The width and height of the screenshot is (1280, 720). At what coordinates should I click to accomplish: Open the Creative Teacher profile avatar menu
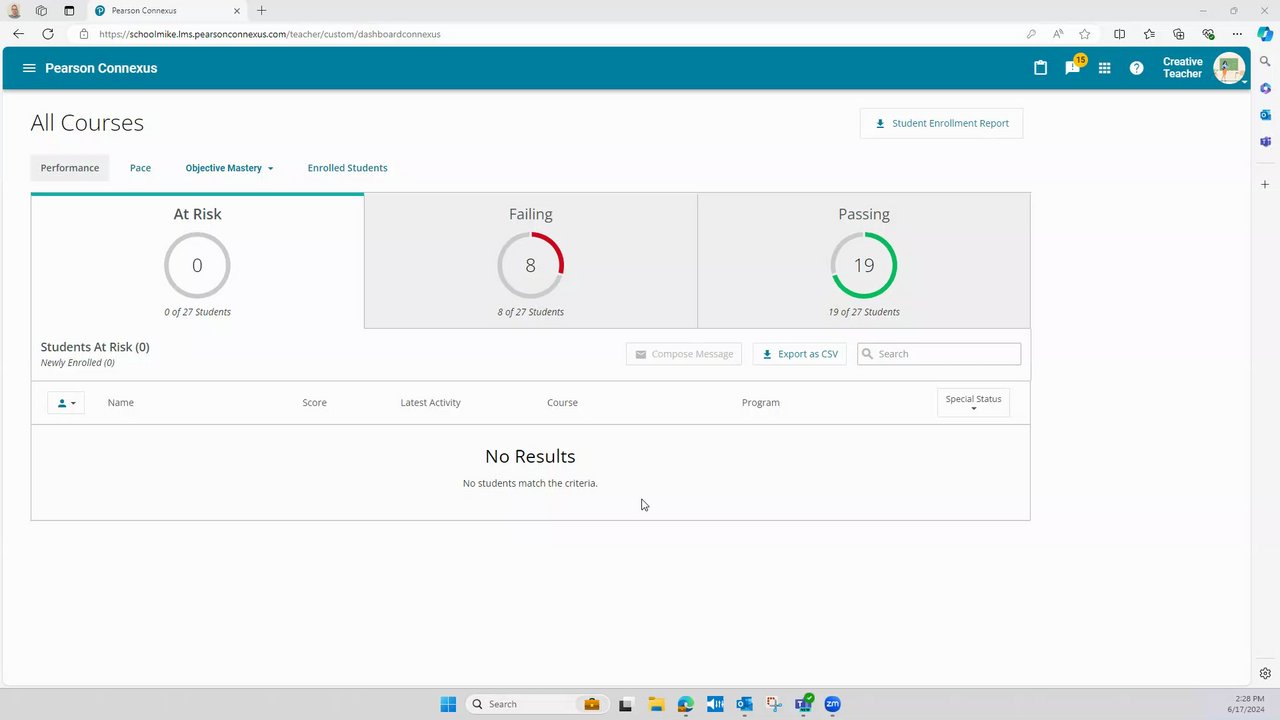coord(1228,68)
